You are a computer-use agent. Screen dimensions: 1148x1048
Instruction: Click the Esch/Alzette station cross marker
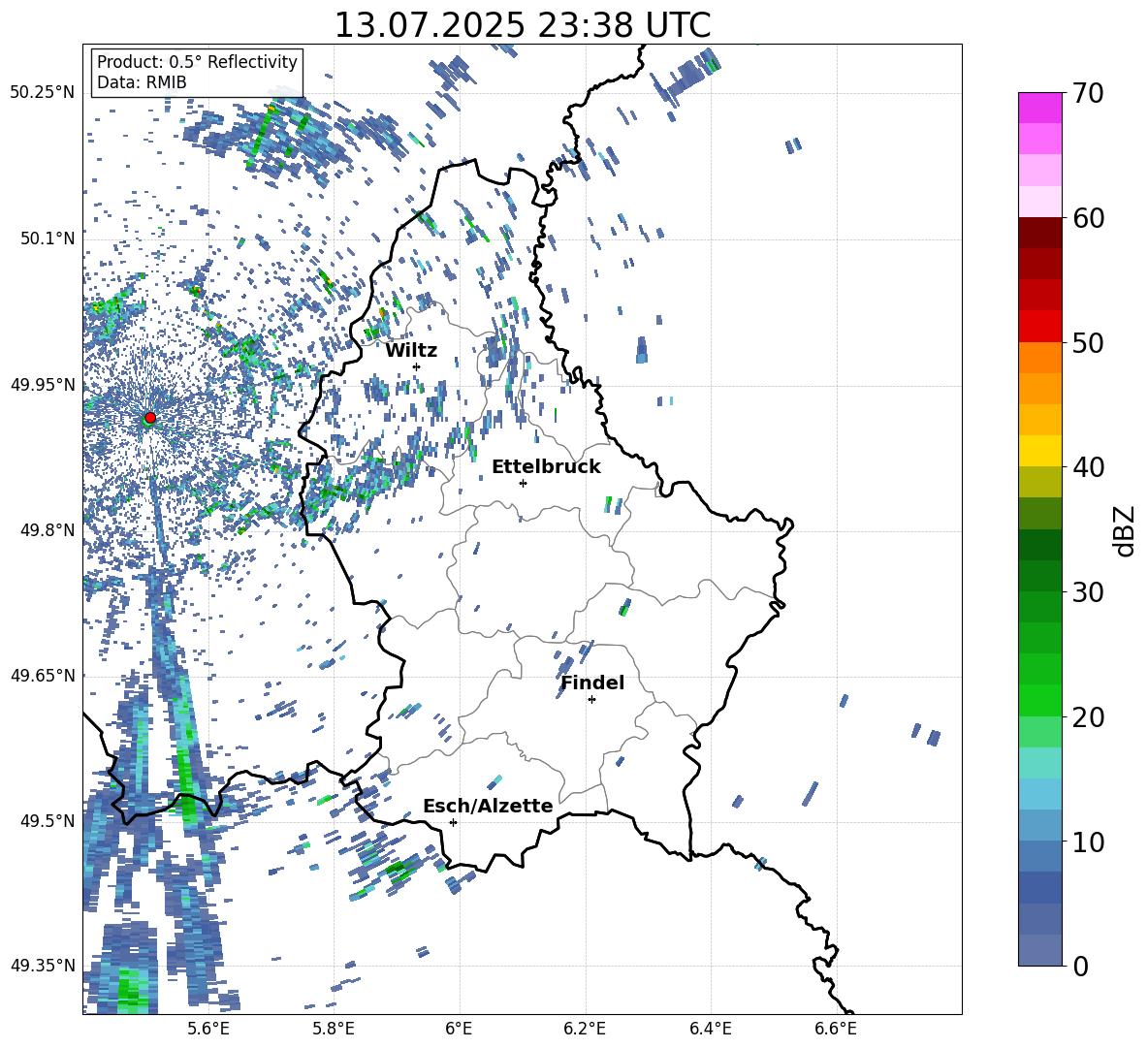pos(453,822)
